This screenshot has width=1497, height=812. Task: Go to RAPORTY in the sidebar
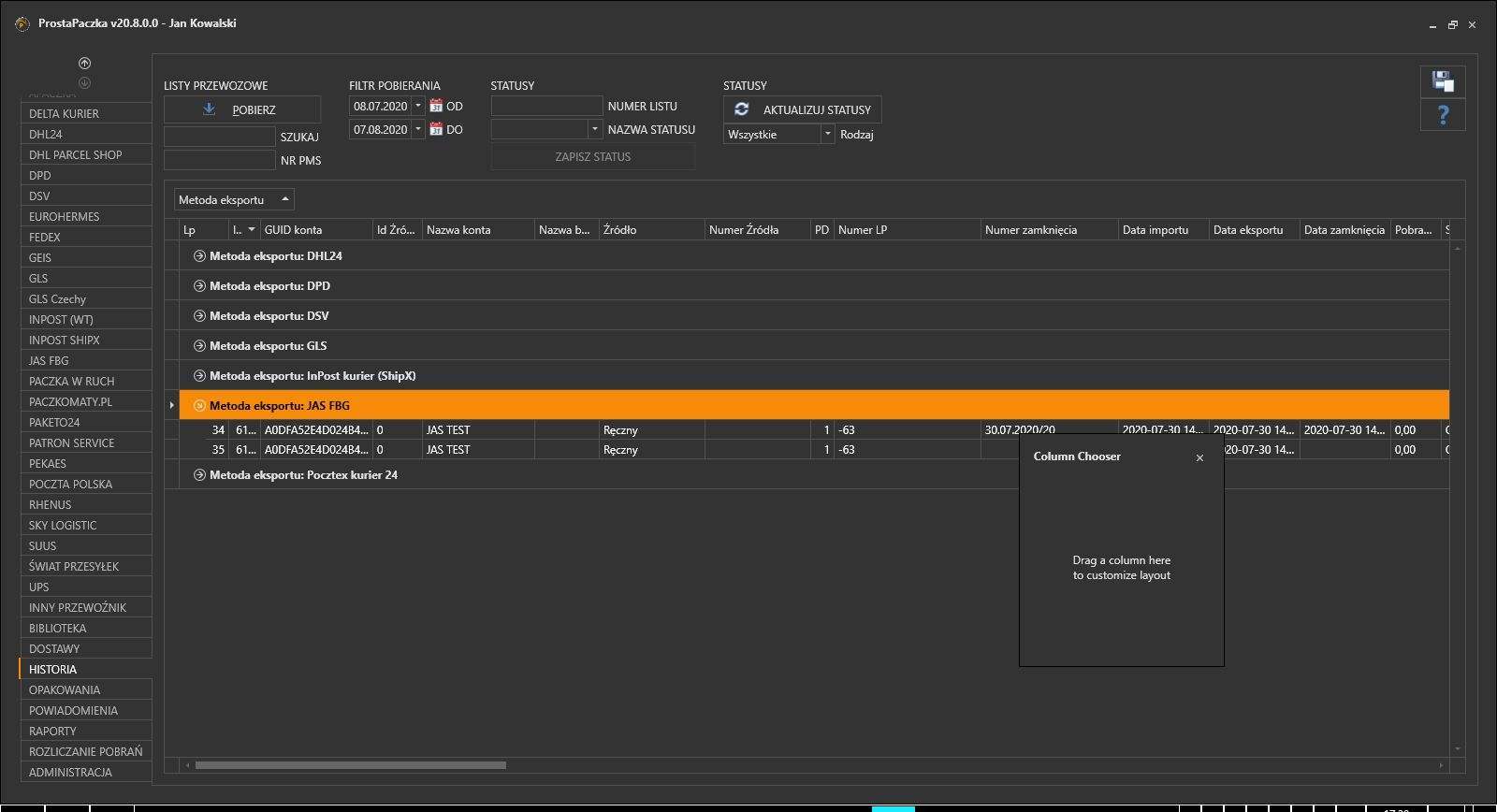coord(86,731)
